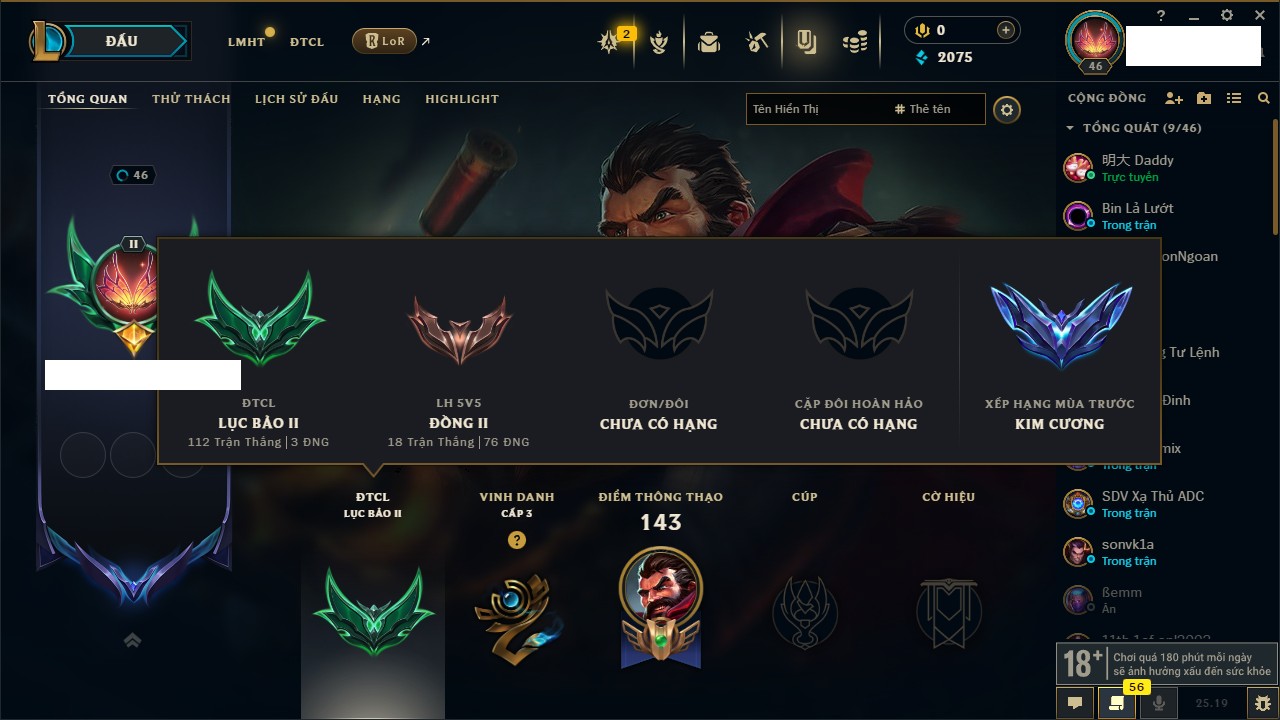
Task: Open the bug report icon
Action: click(1261, 703)
